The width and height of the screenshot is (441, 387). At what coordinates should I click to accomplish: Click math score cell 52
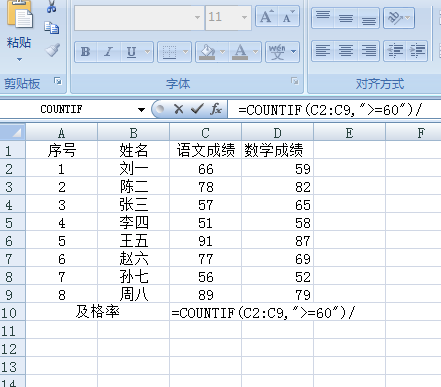[x=277, y=276]
